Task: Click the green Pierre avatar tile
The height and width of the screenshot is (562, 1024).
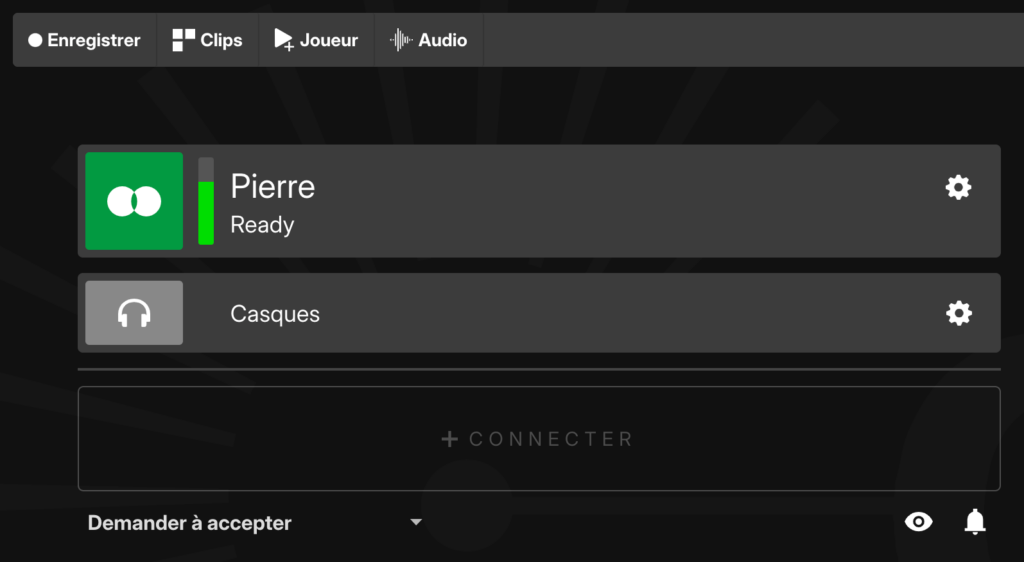Action: [134, 201]
